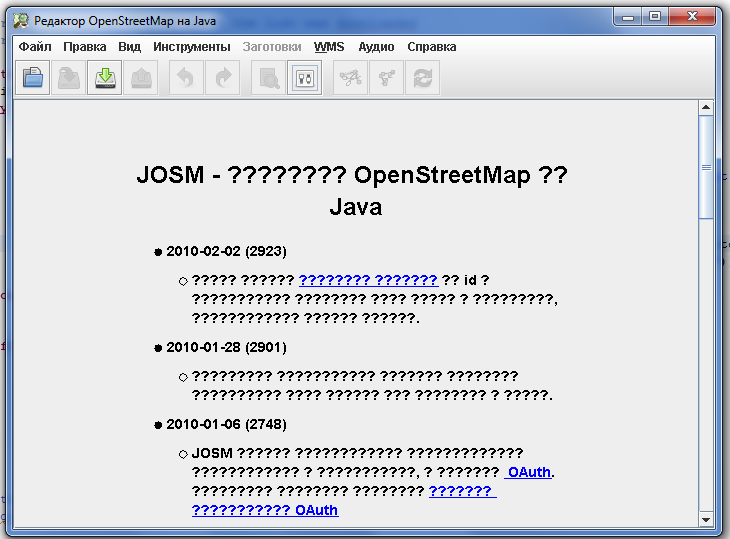Click the 2010-01-28 (2901) entry text

click(x=226, y=347)
